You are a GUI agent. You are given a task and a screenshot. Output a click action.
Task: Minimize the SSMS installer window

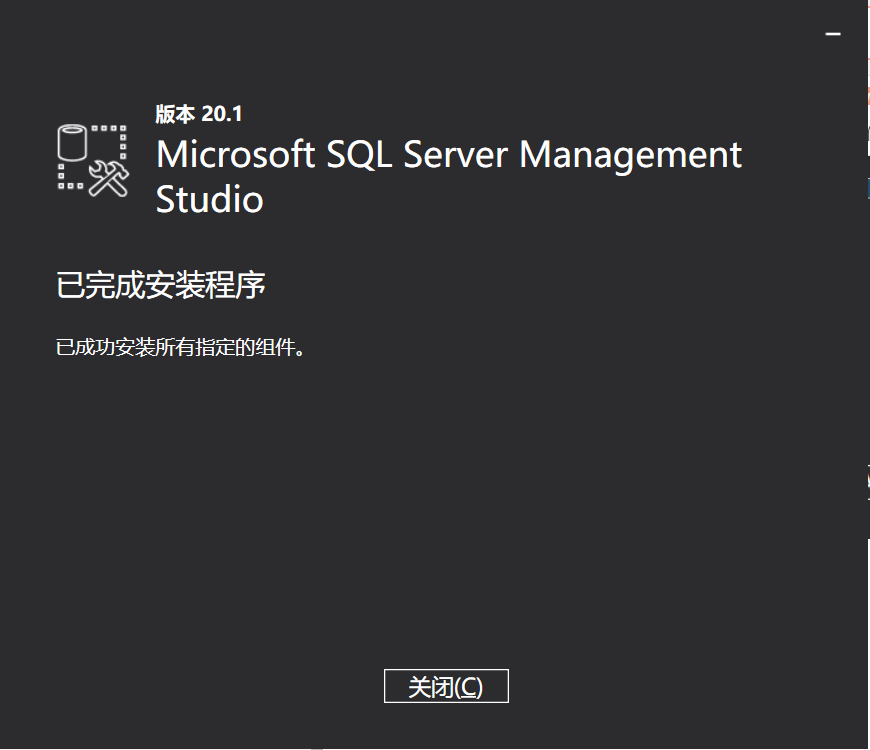pos(832,34)
